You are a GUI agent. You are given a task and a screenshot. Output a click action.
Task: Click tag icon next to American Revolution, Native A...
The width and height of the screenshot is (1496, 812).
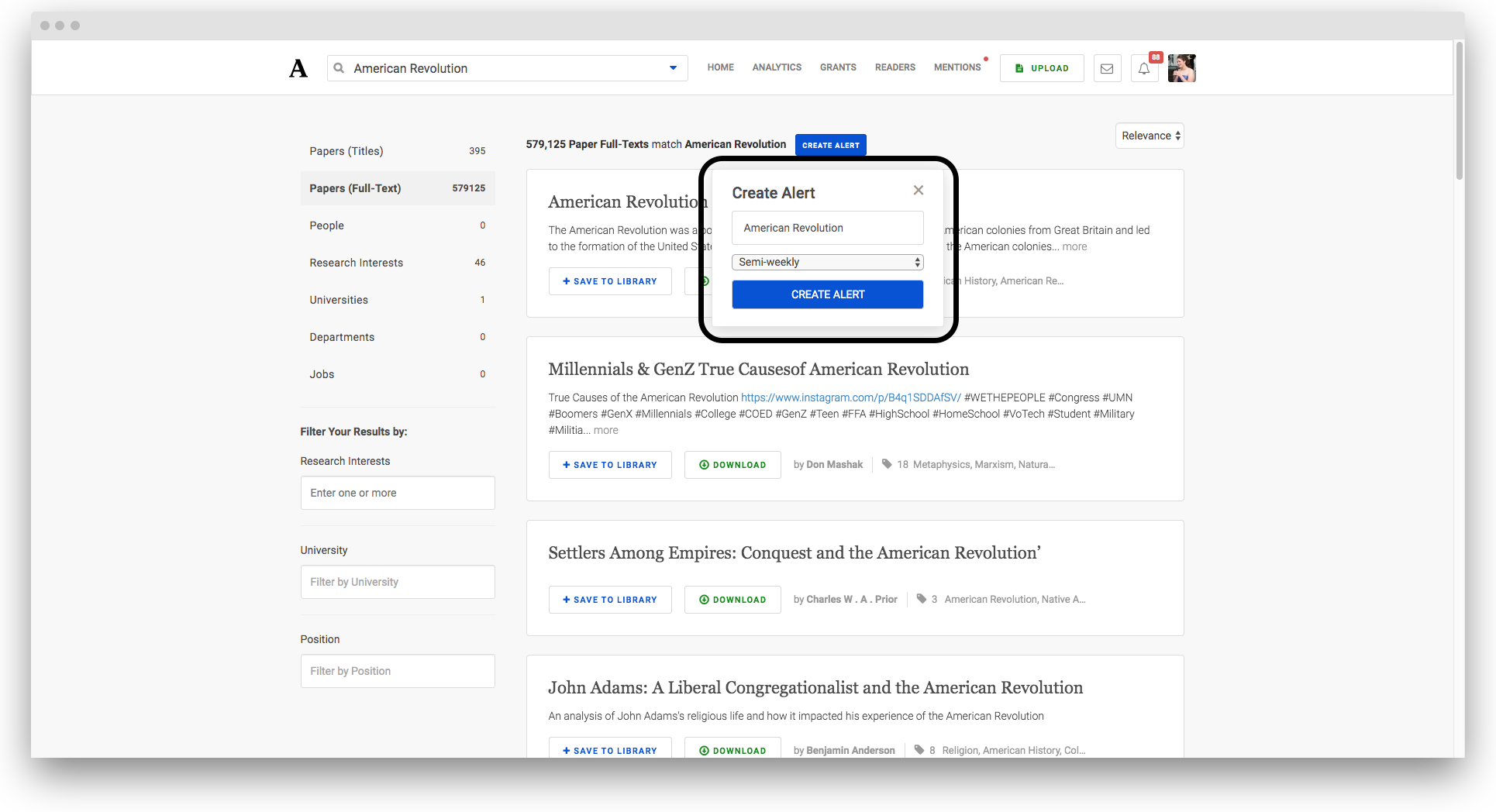pyautogui.click(x=922, y=599)
